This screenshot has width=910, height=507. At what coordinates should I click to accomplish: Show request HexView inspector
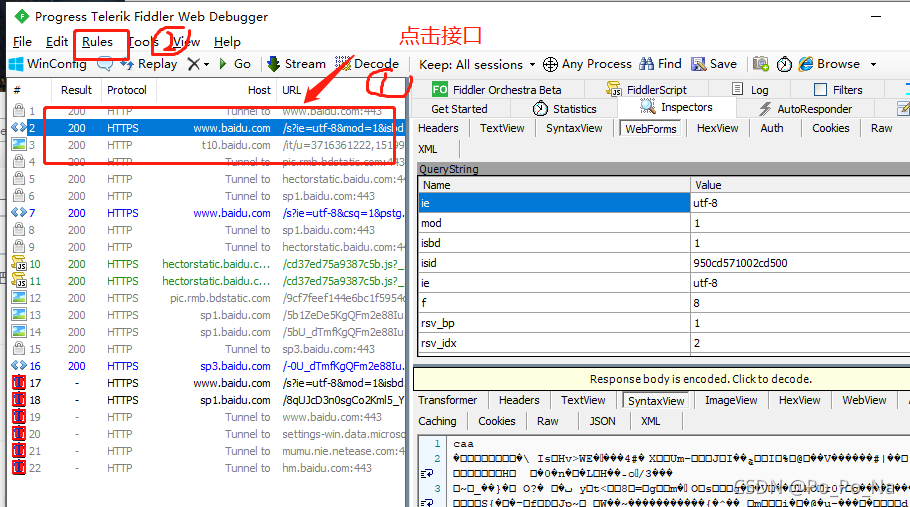(717, 128)
